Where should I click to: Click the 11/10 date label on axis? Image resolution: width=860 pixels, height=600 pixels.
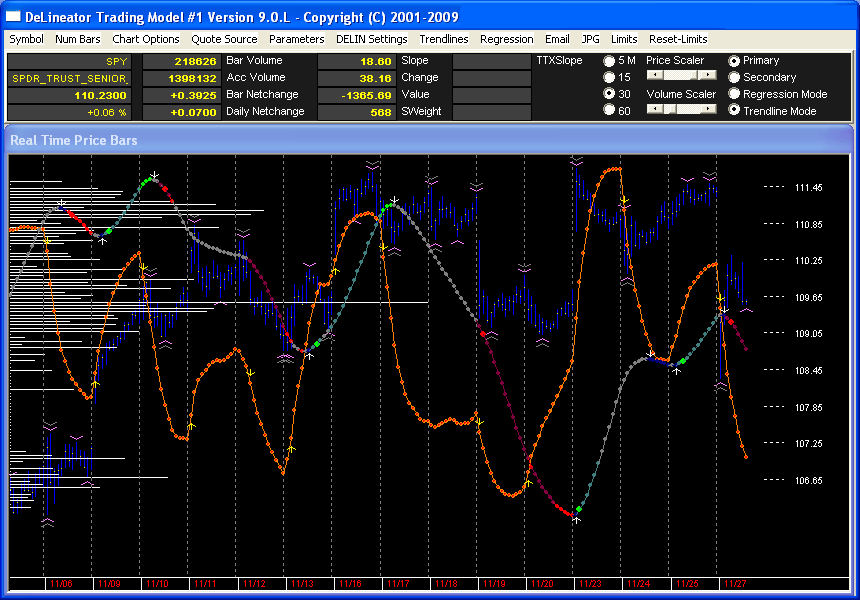[x=157, y=584]
